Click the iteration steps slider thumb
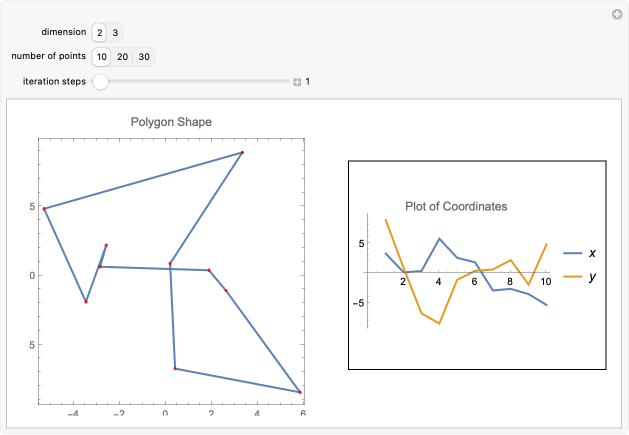The width and height of the screenshot is (629, 435). 100,81
